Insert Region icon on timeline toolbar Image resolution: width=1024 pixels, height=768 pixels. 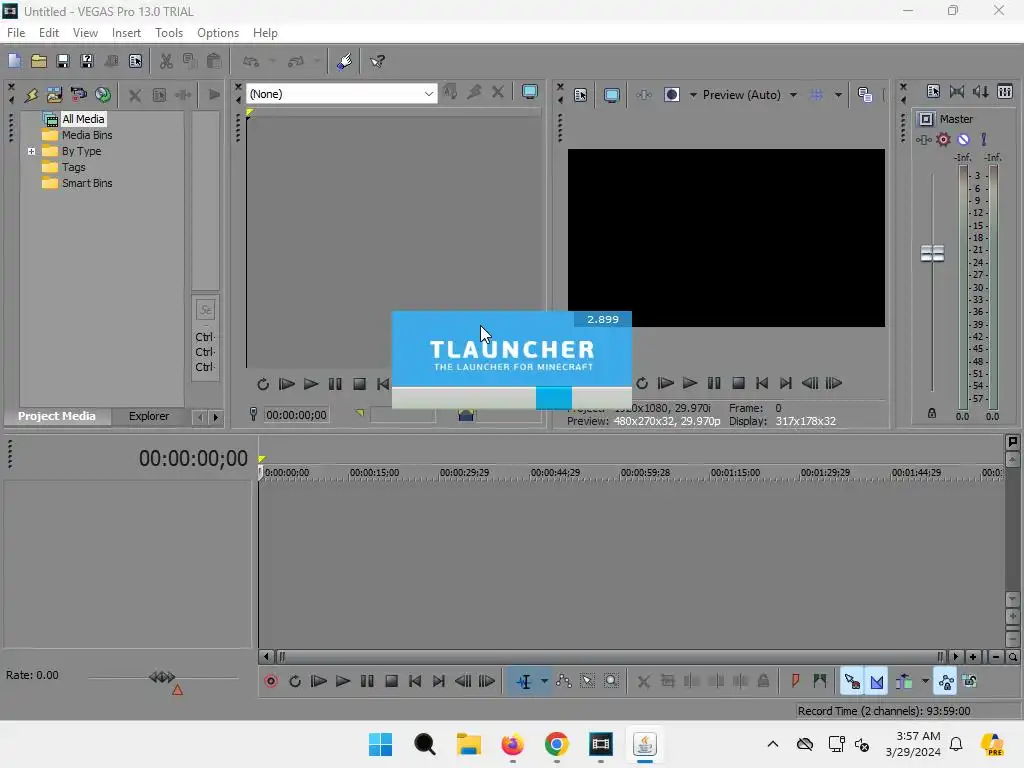[820, 681]
